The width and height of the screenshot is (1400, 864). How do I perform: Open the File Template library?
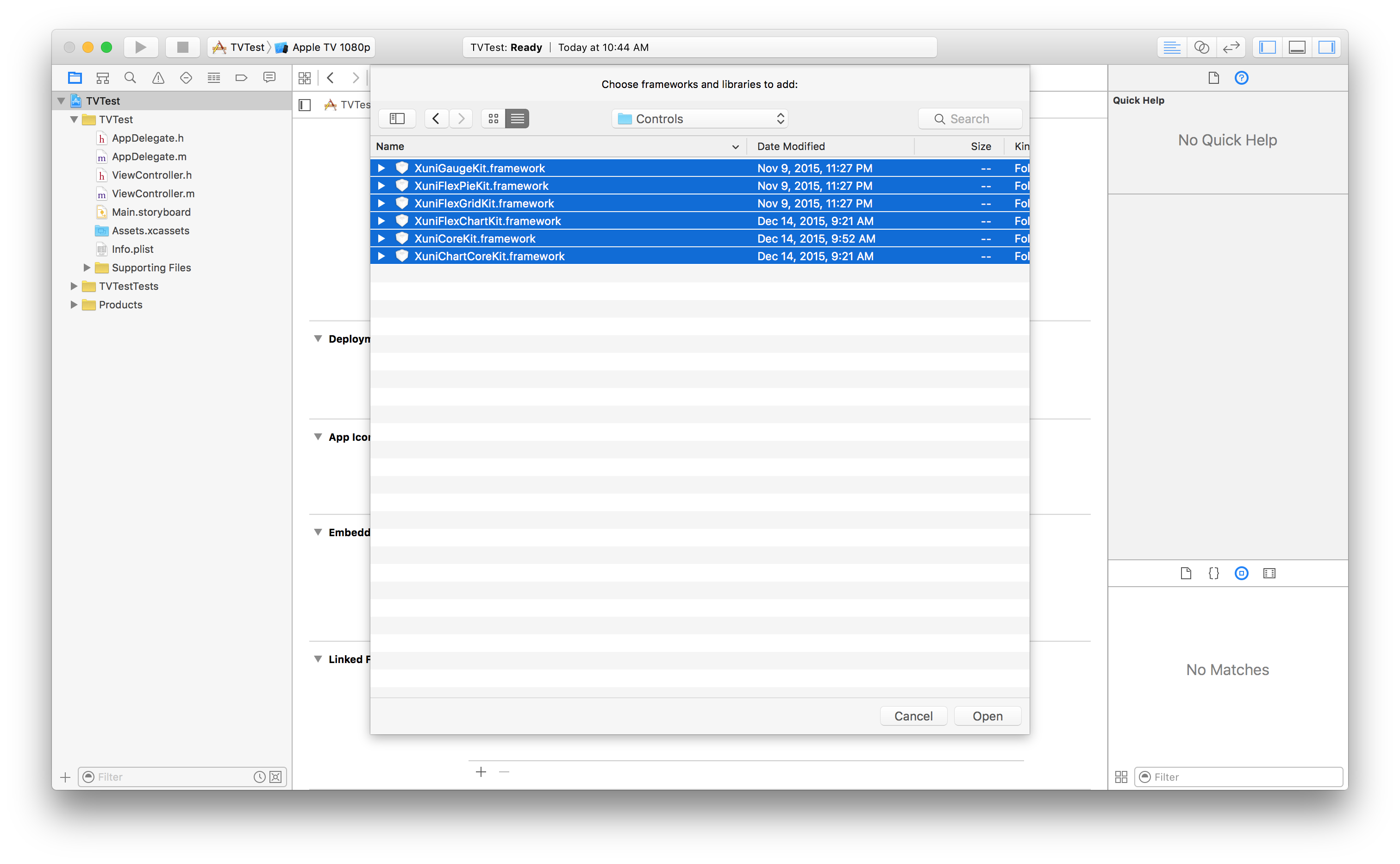pyautogui.click(x=1186, y=573)
